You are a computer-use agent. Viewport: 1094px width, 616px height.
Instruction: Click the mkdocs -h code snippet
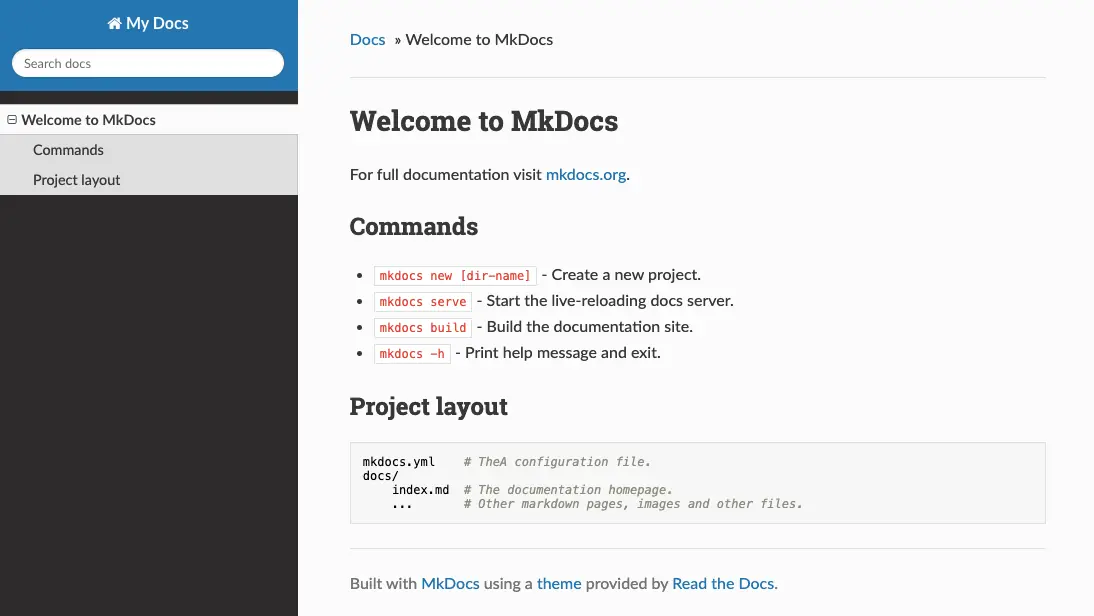(412, 354)
